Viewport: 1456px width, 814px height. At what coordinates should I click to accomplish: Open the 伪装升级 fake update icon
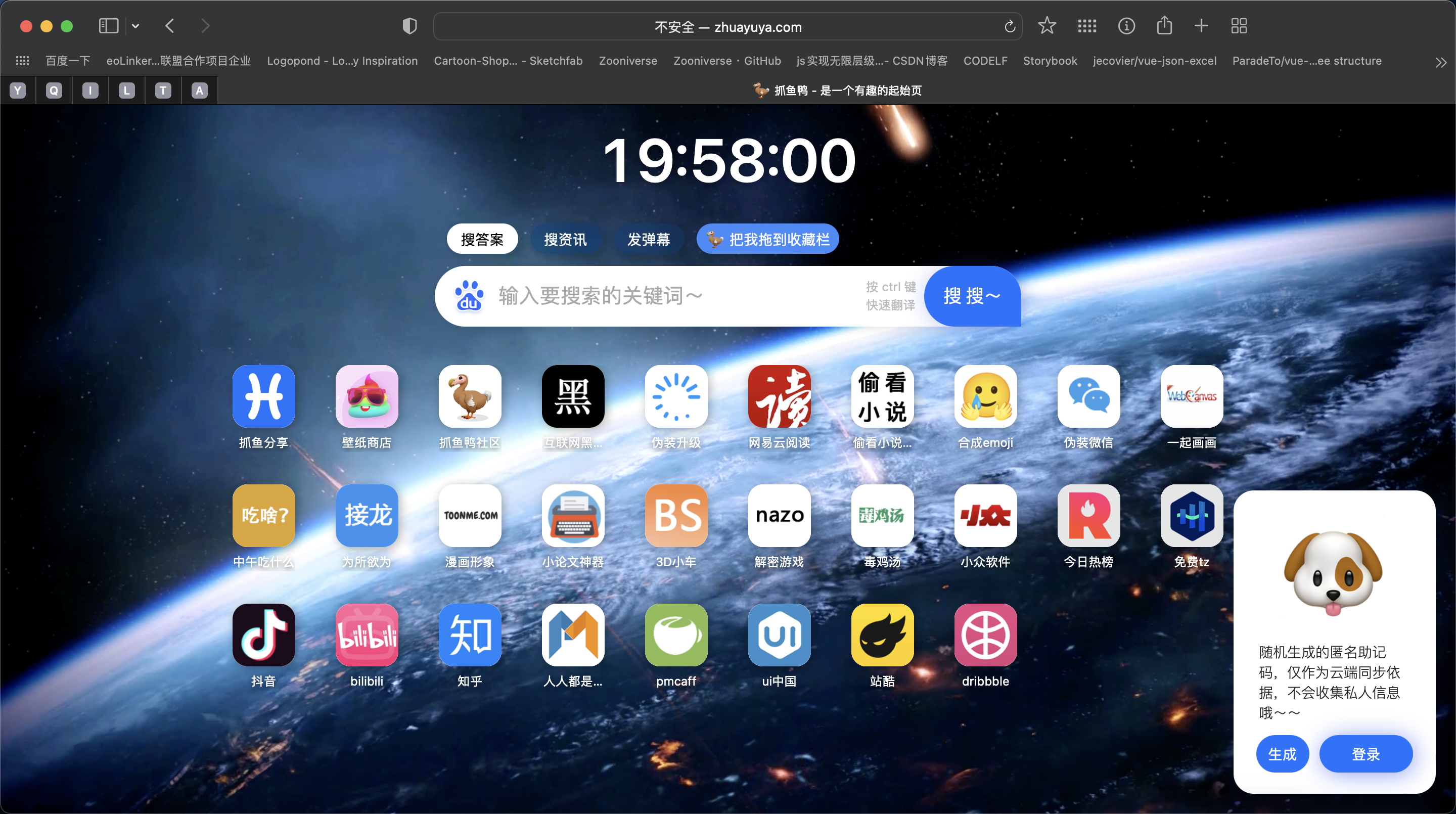tap(676, 396)
